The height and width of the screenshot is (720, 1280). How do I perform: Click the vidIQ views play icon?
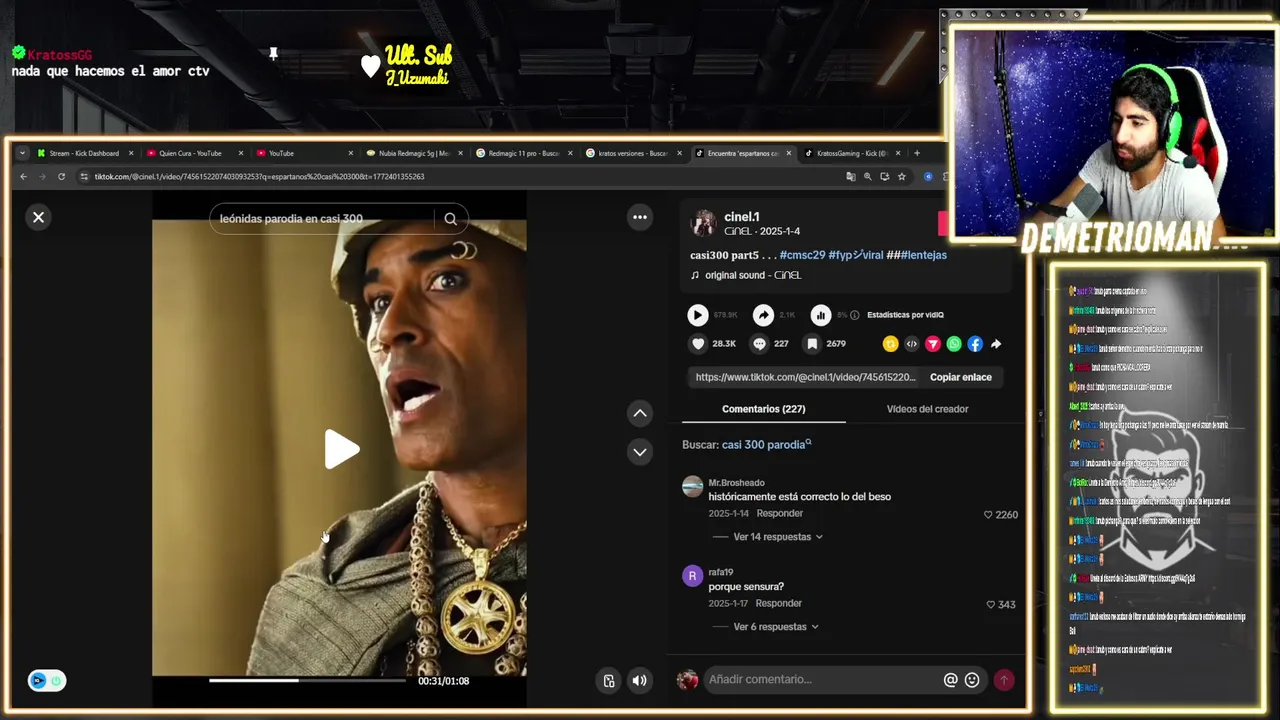697,315
